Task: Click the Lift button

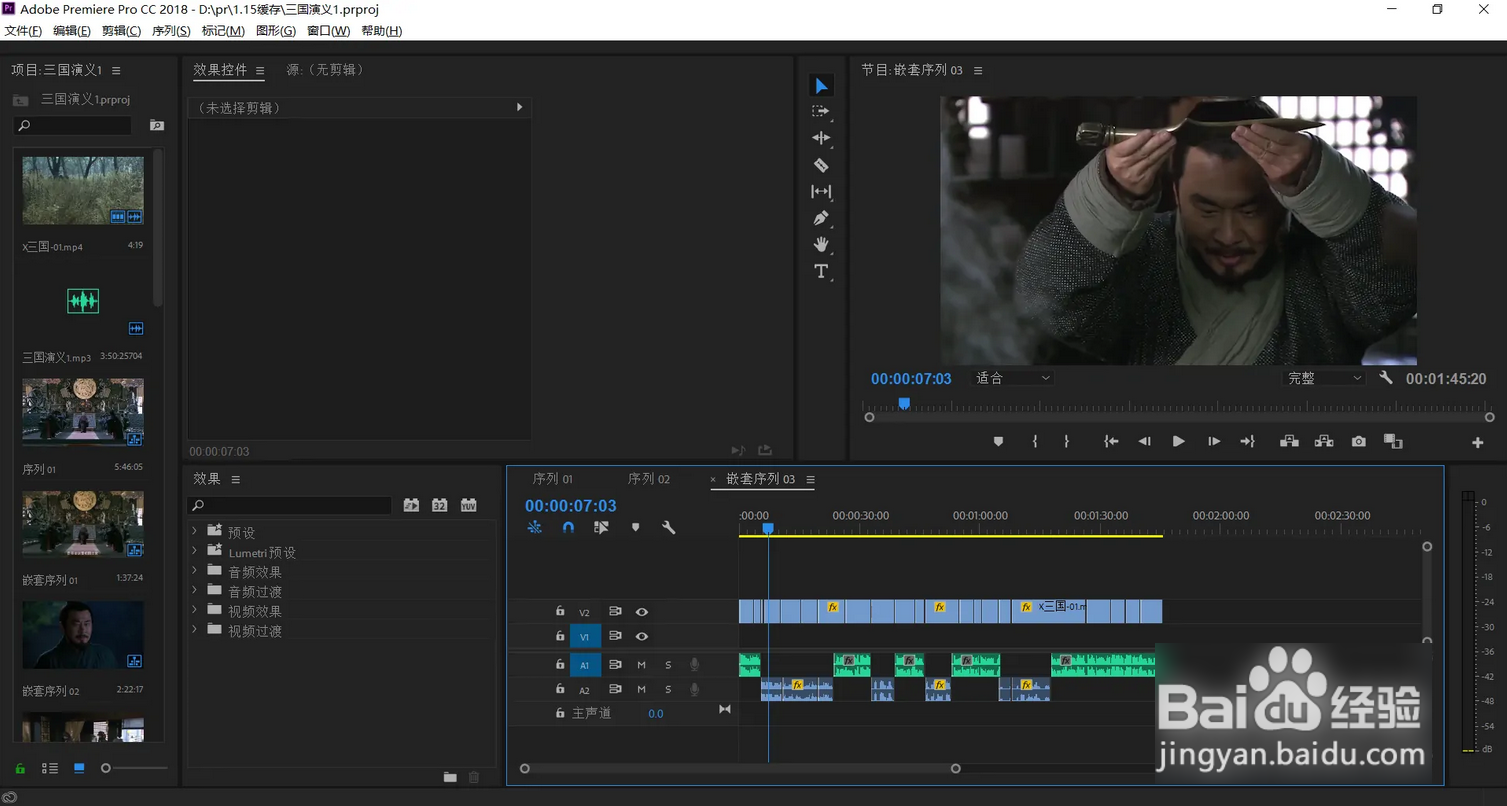Action: point(1290,441)
